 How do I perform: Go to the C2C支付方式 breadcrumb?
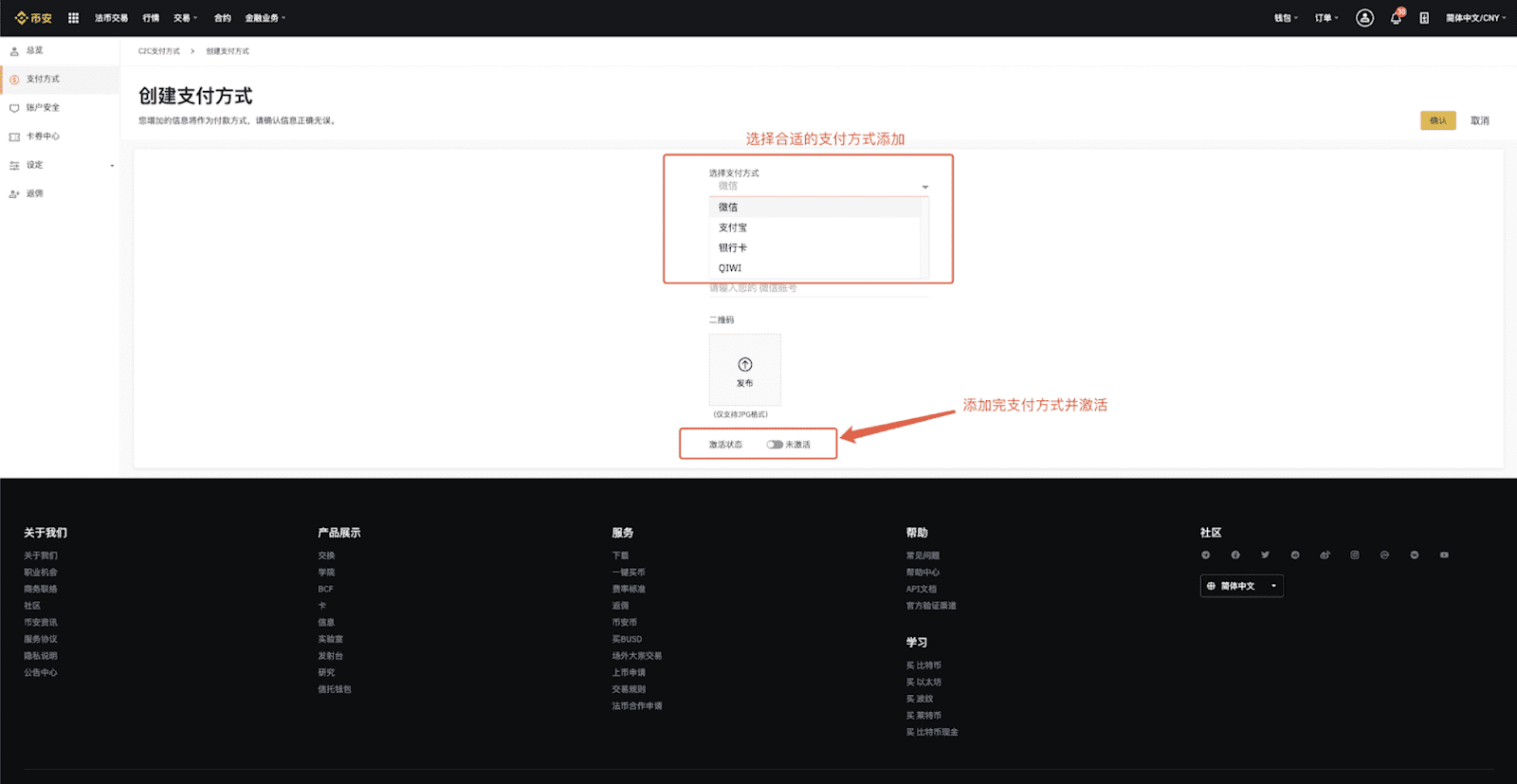[159, 51]
